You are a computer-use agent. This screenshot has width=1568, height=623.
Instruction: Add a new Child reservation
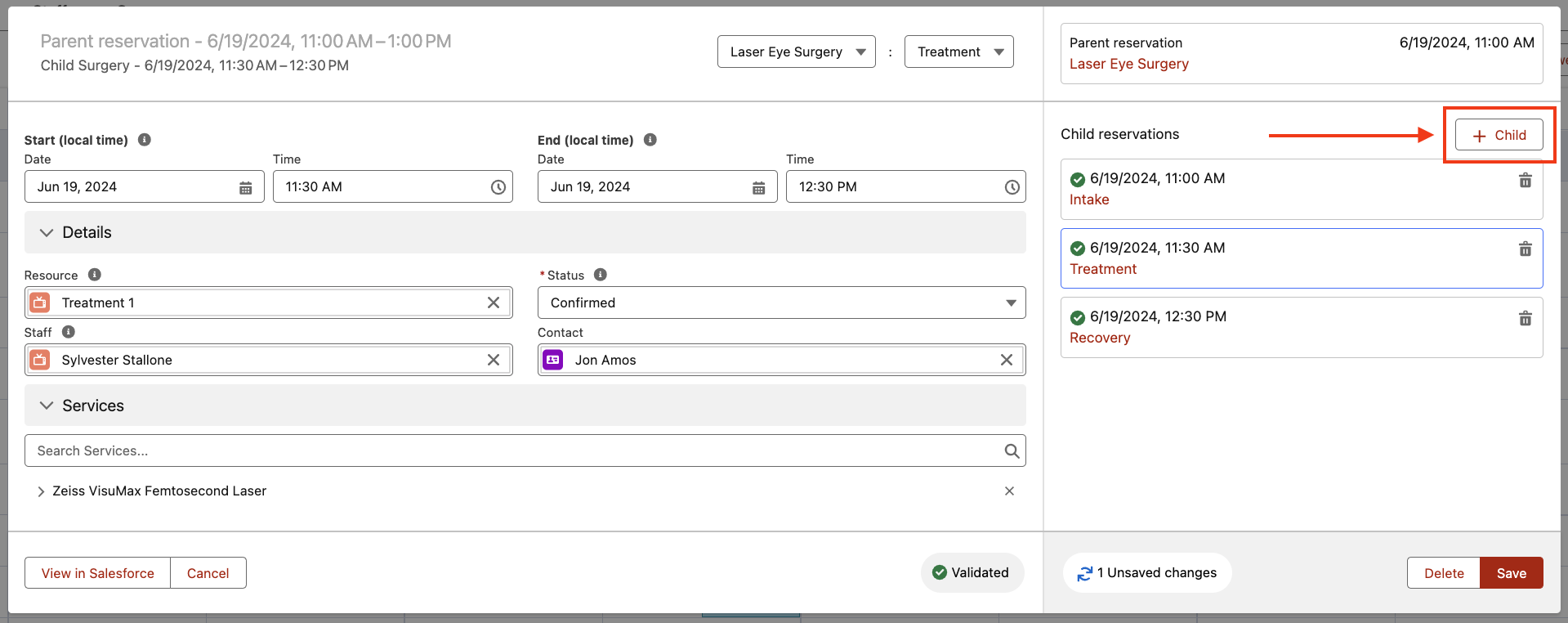(1499, 135)
